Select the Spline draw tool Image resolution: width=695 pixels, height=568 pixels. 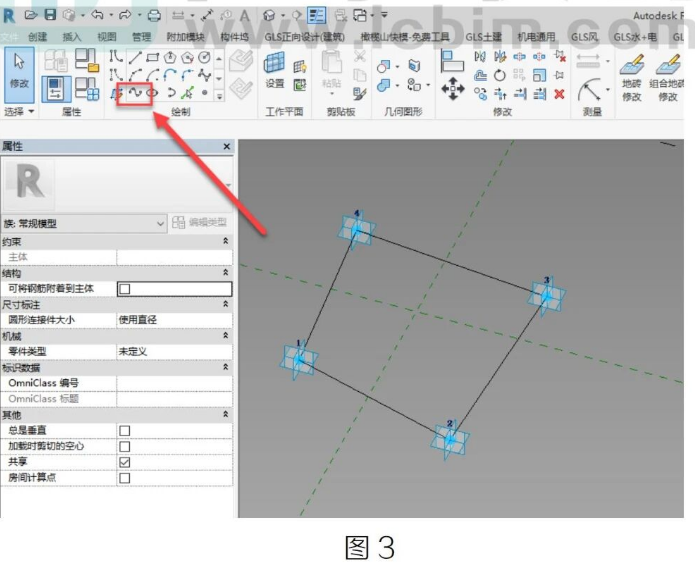[x=135, y=93]
